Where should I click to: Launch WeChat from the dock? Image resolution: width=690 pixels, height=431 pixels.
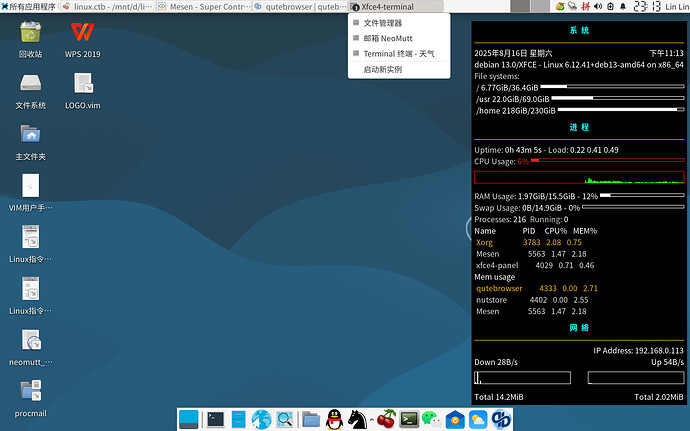(x=430, y=419)
